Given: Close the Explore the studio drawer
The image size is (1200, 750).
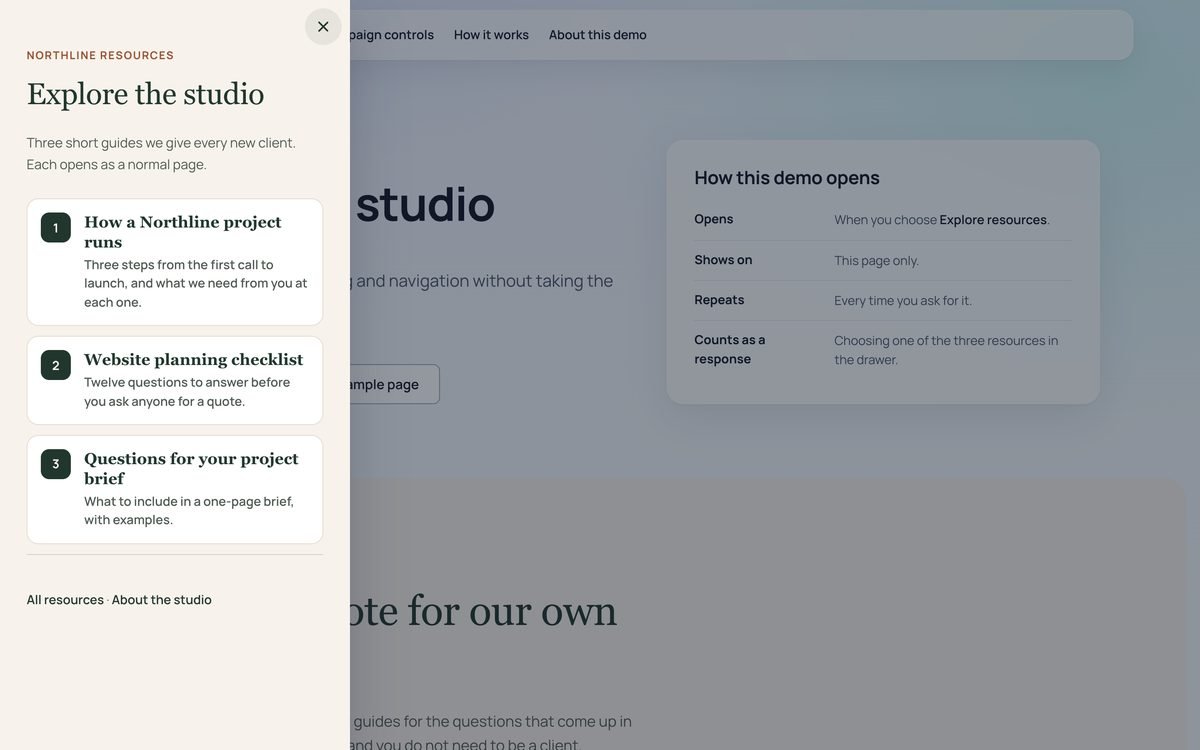Looking at the screenshot, I should pos(323,27).
